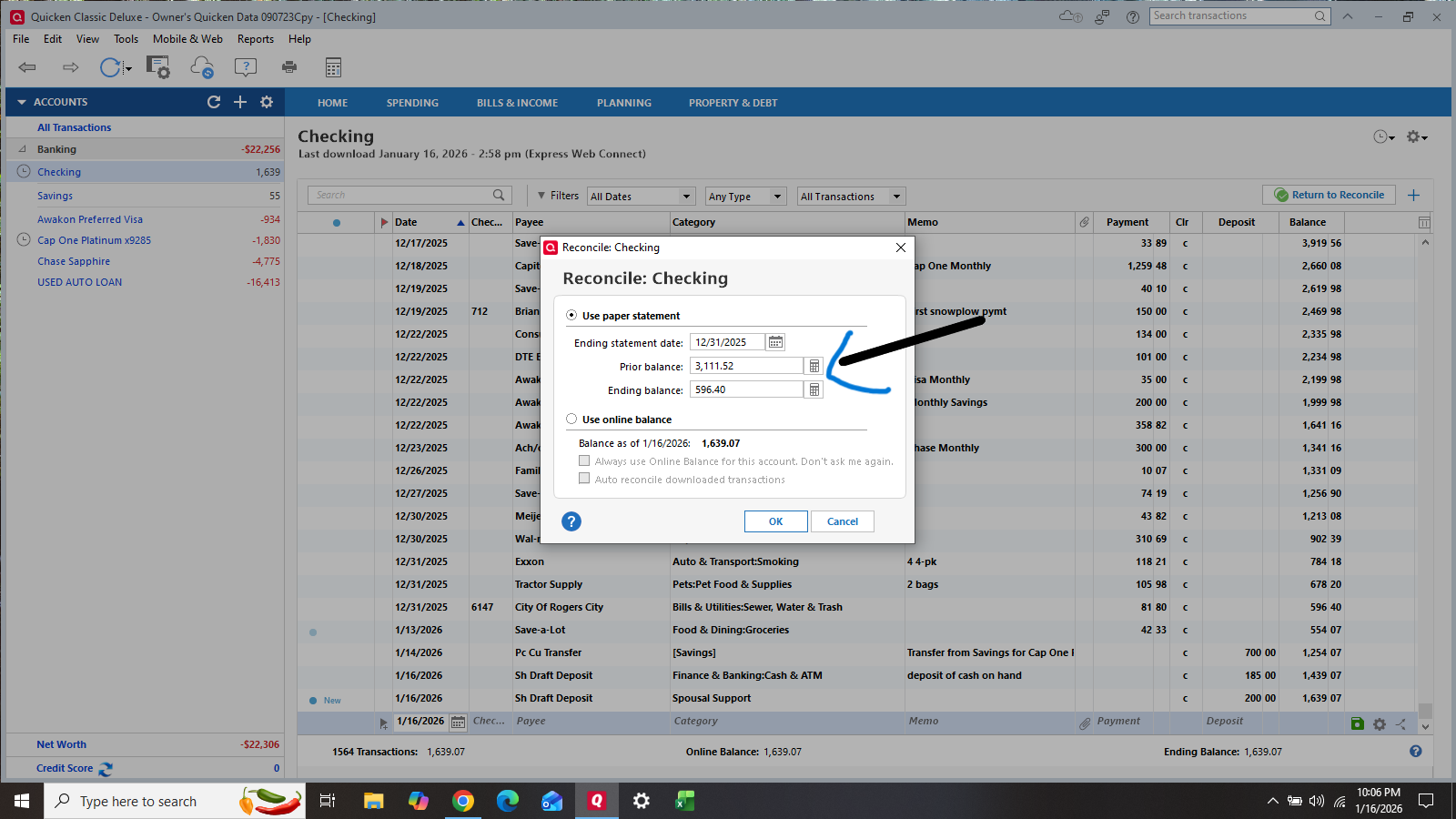1456x819 pixels.
Task: Open calculator for Ending balance field
Action: [814, 389]
